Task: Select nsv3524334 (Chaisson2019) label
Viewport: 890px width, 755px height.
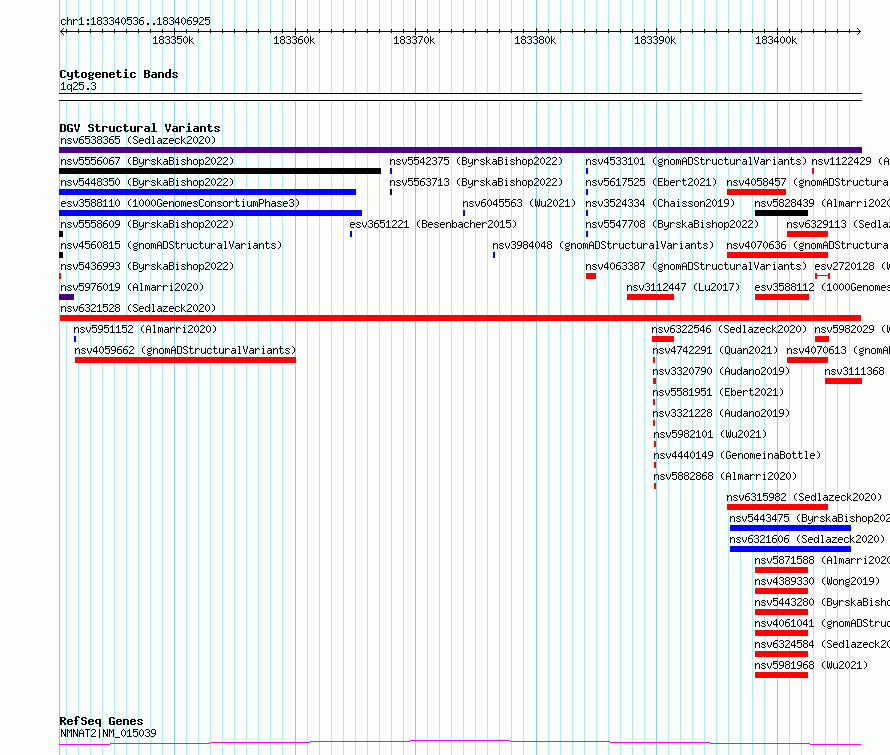Action: [660, 203]
